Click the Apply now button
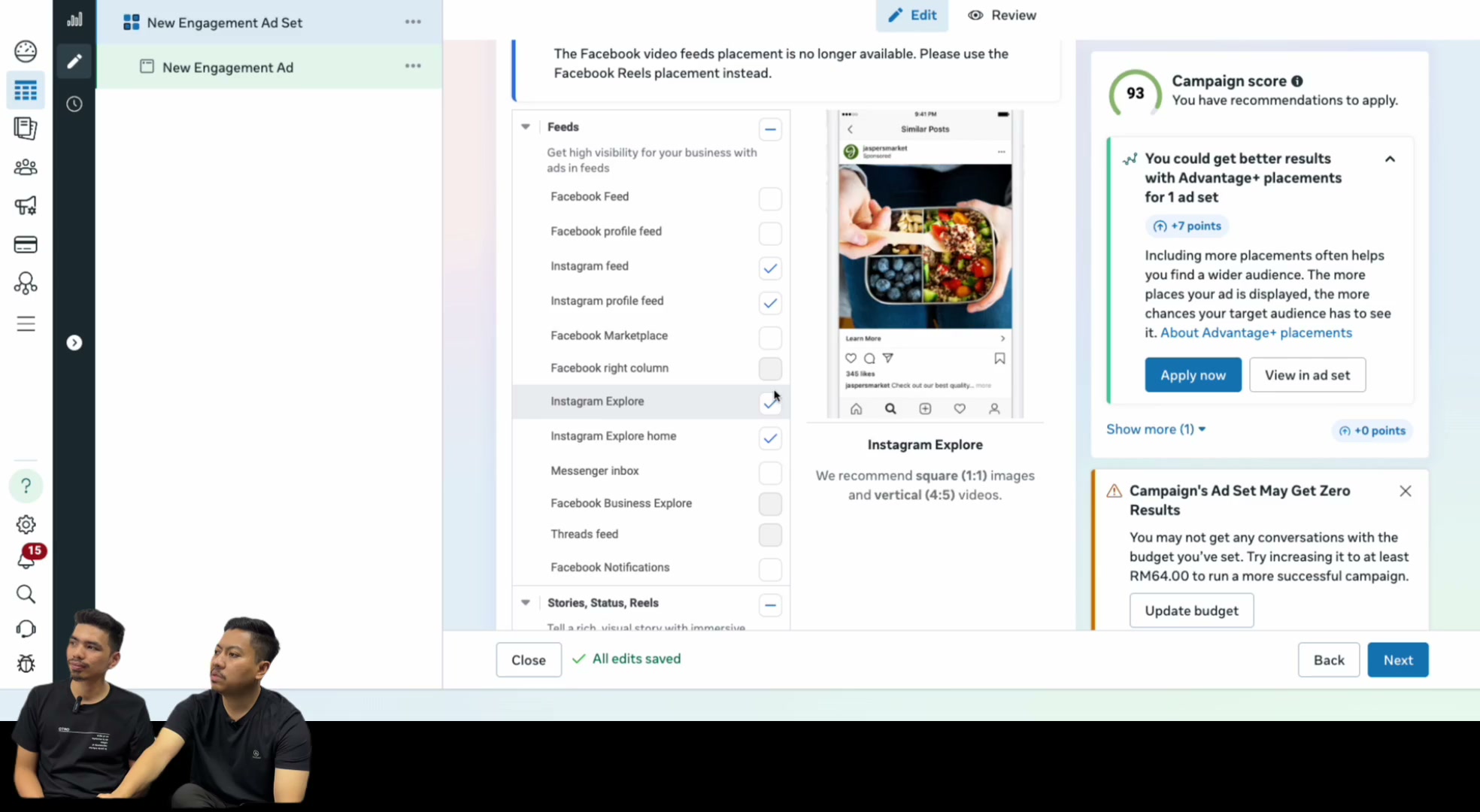The image size is (1480, 812). 1193,374
